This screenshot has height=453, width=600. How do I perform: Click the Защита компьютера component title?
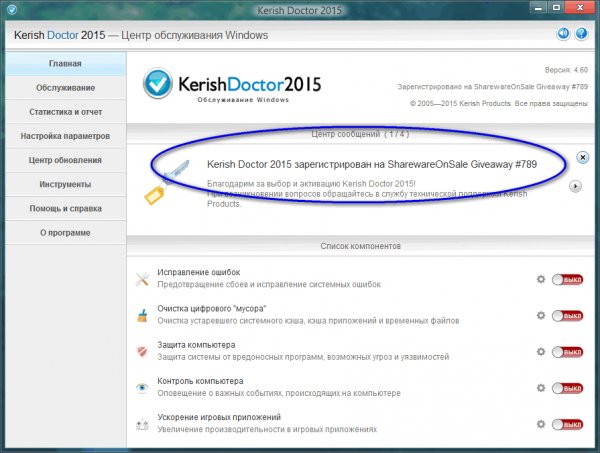196,345
